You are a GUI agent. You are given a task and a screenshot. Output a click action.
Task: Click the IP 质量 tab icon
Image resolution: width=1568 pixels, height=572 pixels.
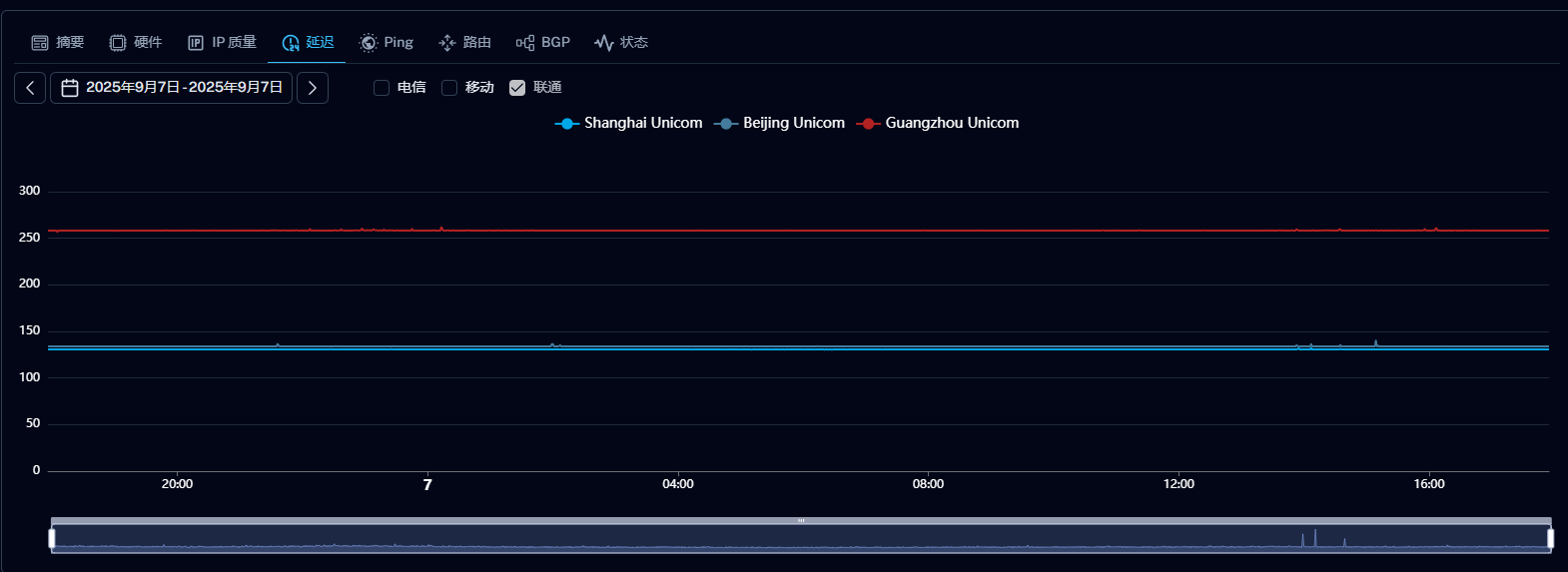click(196, 43)
